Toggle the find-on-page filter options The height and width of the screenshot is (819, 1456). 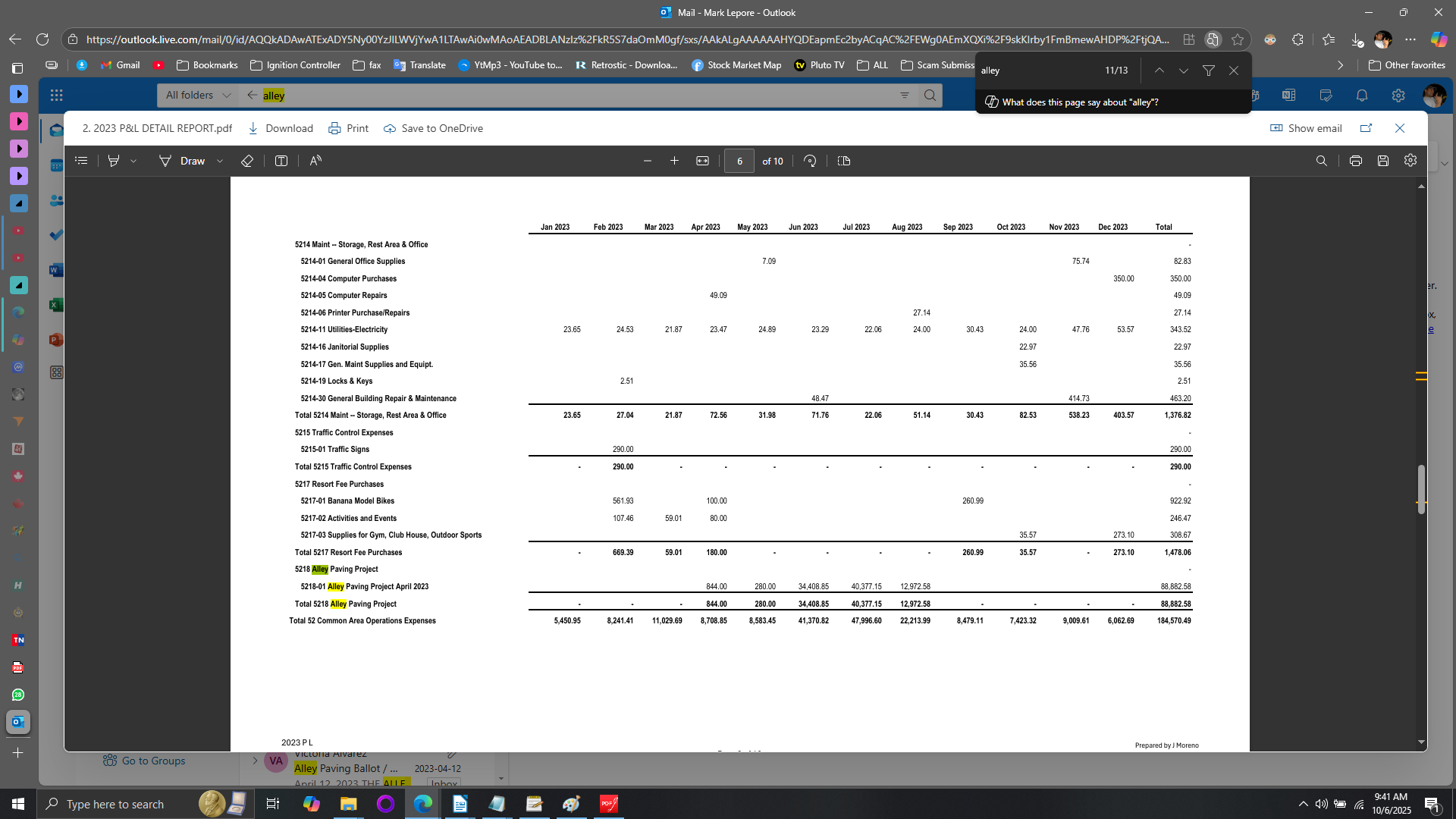(x=1209, y=71)
